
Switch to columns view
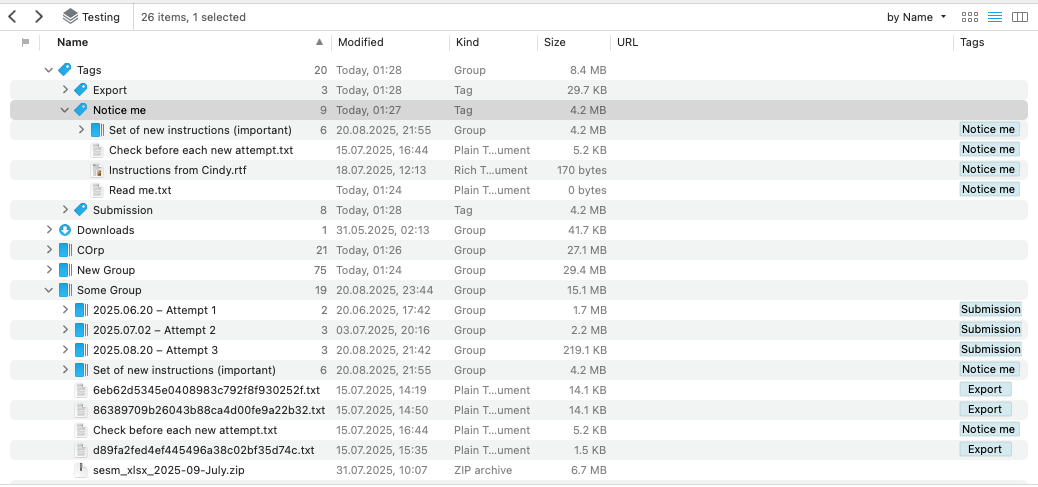[1020, 17]
